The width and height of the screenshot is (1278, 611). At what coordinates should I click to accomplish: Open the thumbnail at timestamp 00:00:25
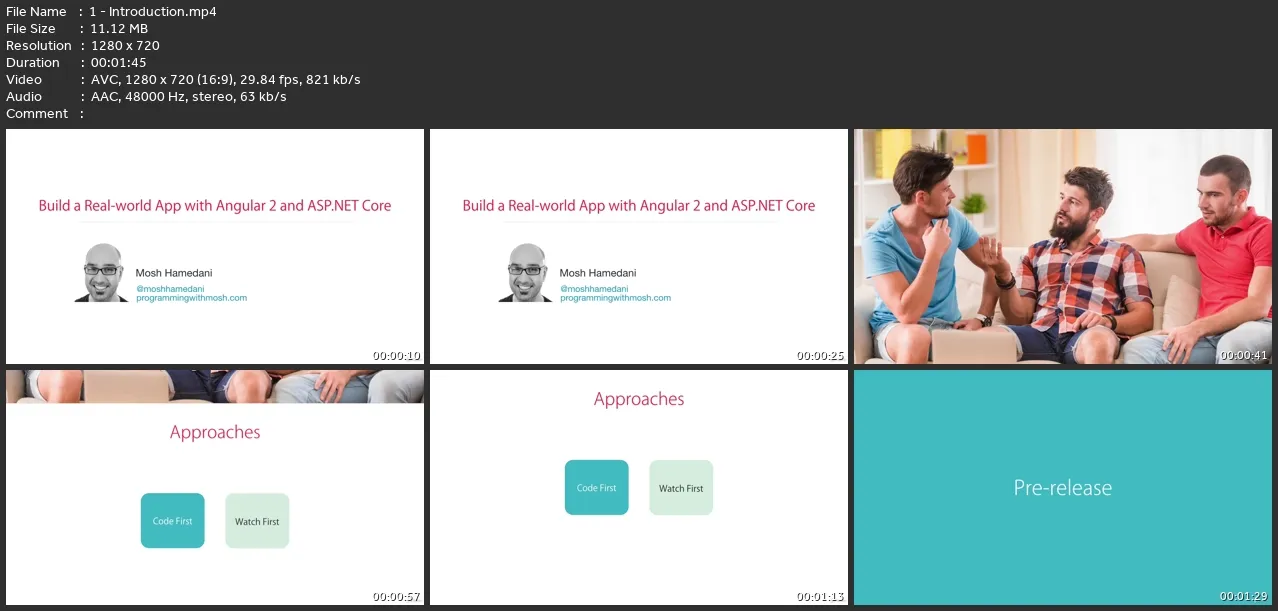pos(639,246)
